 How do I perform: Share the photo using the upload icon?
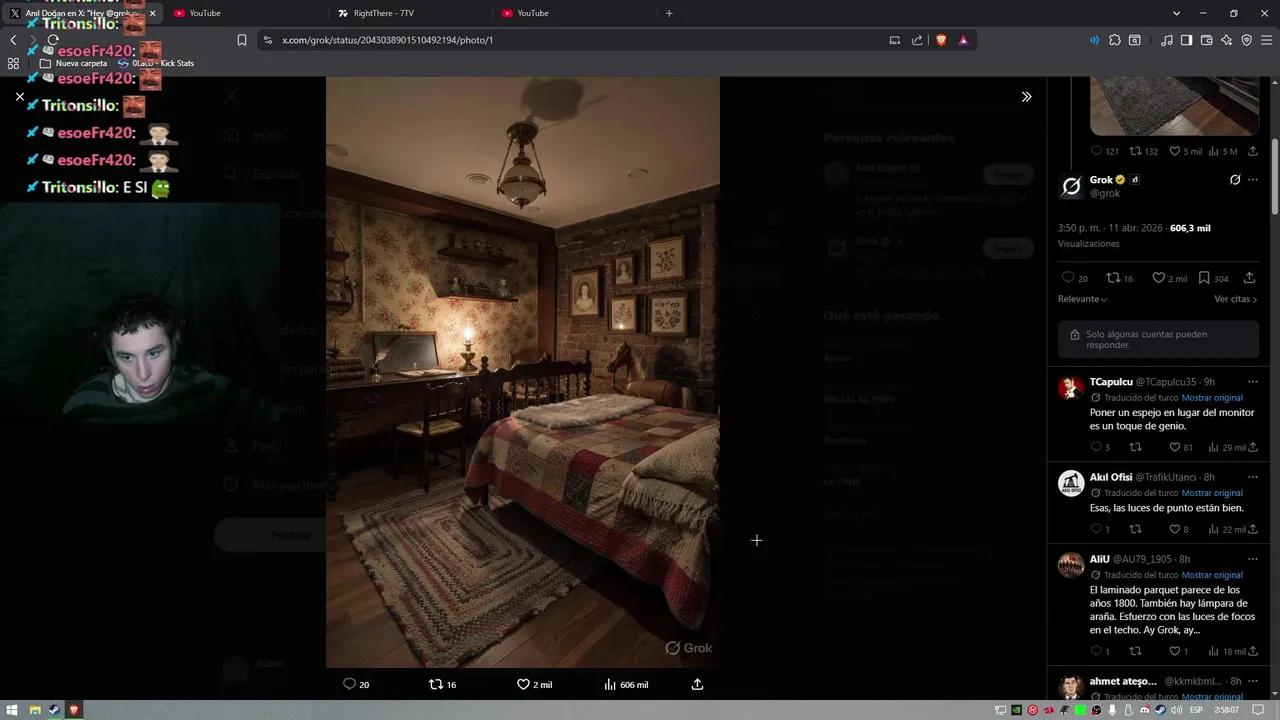coord(697,684)
